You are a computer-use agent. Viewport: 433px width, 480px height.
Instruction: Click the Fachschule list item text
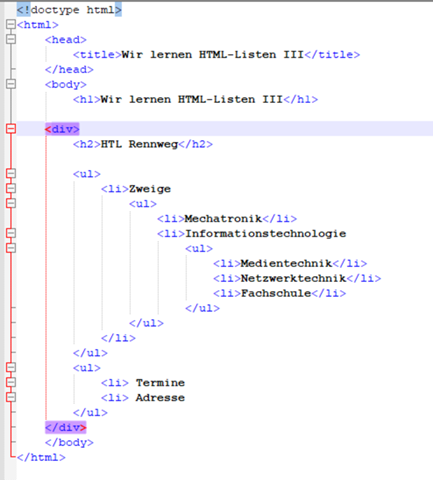[276, 293]
